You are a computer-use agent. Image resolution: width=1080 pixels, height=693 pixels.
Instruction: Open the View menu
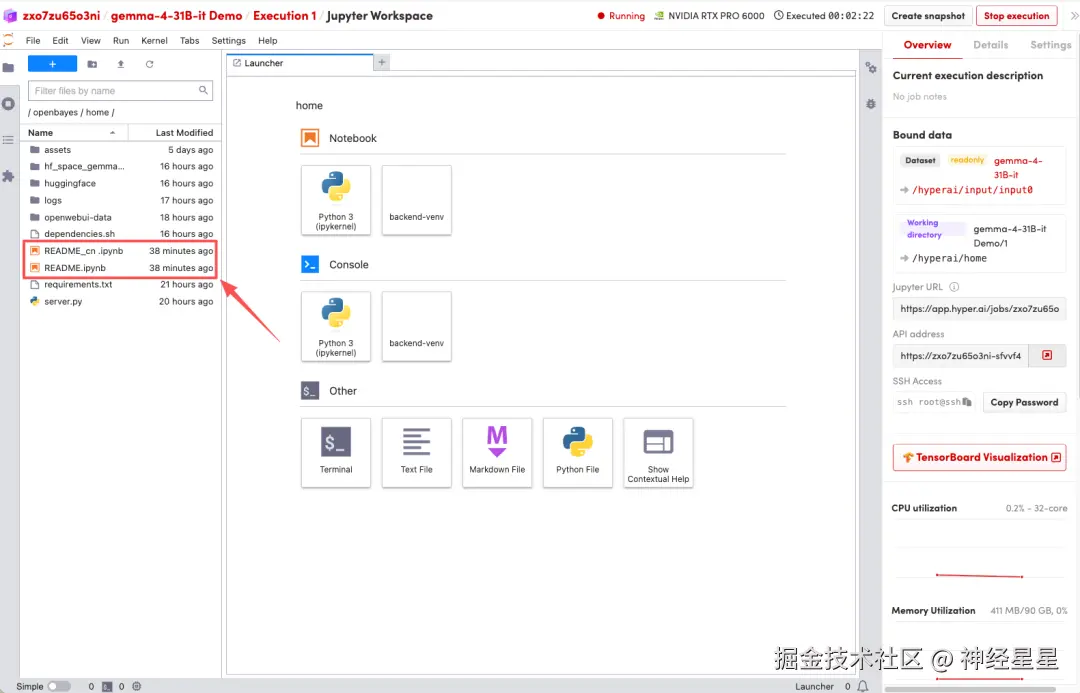pos(90,41)
